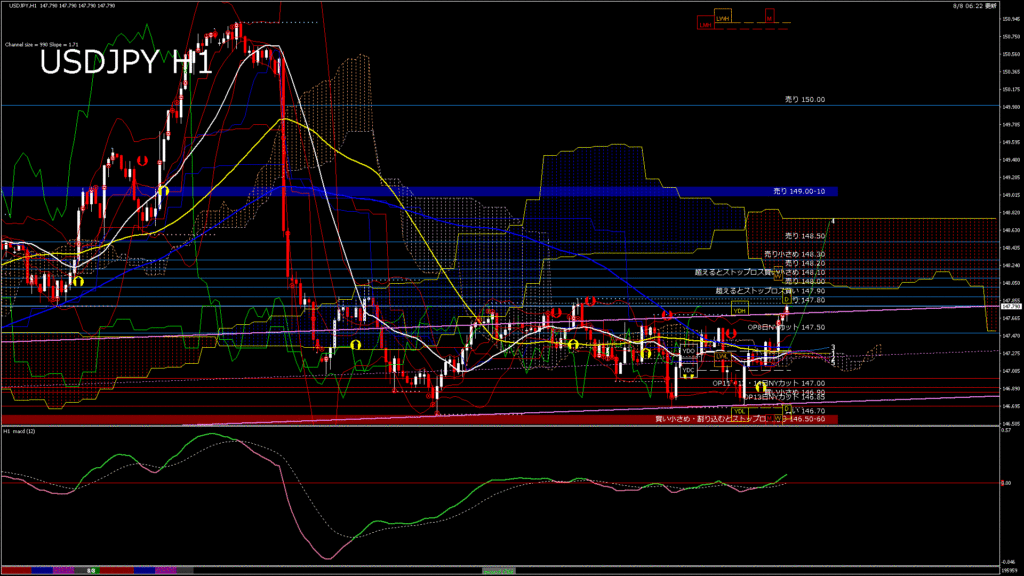The height and width of the screenshot is (576, 1024).
Task: Click the yellow YDL marker box
Action: (x=740, y=411)
